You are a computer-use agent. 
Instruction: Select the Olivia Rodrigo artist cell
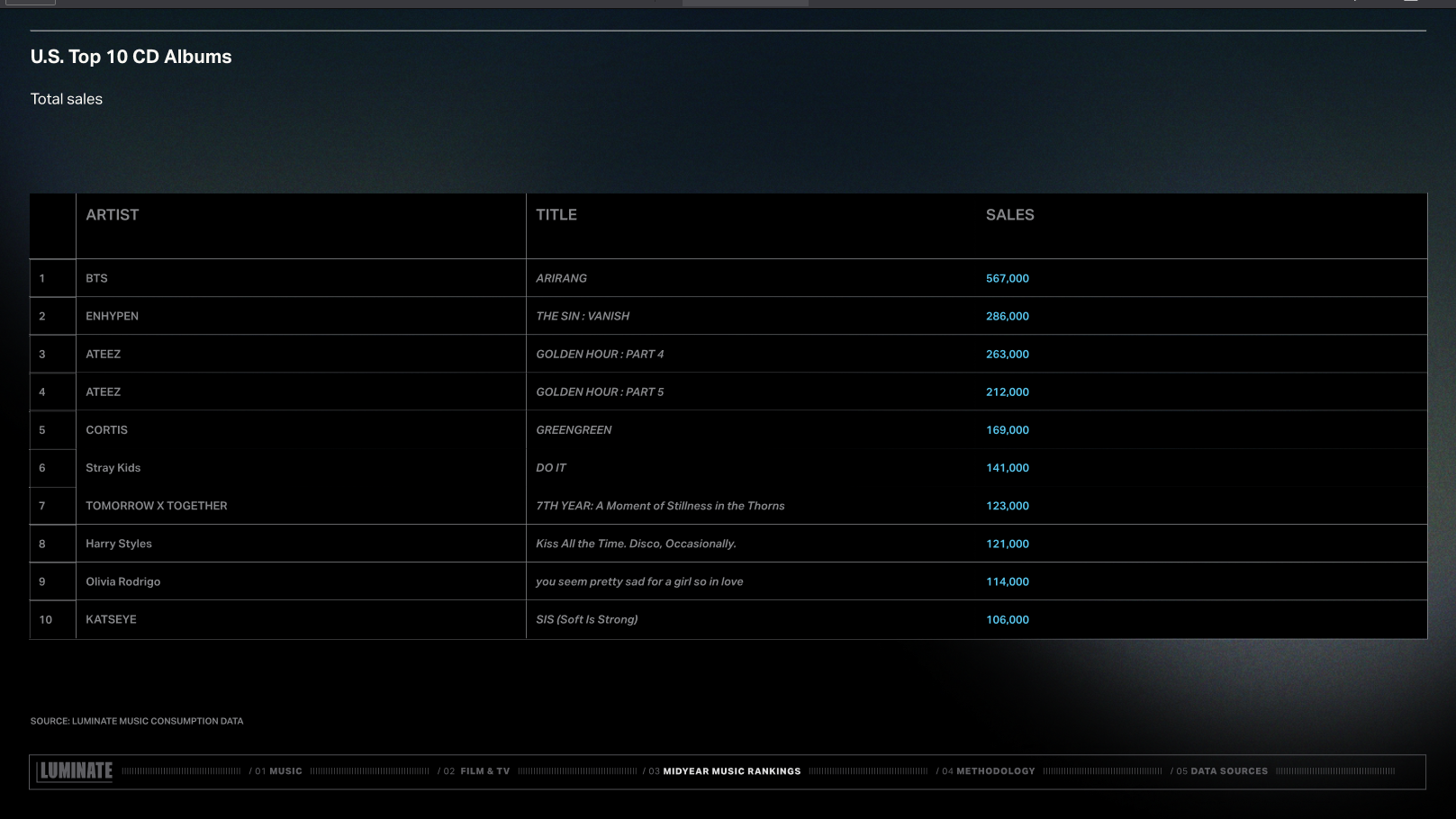(x=122, y=581)
